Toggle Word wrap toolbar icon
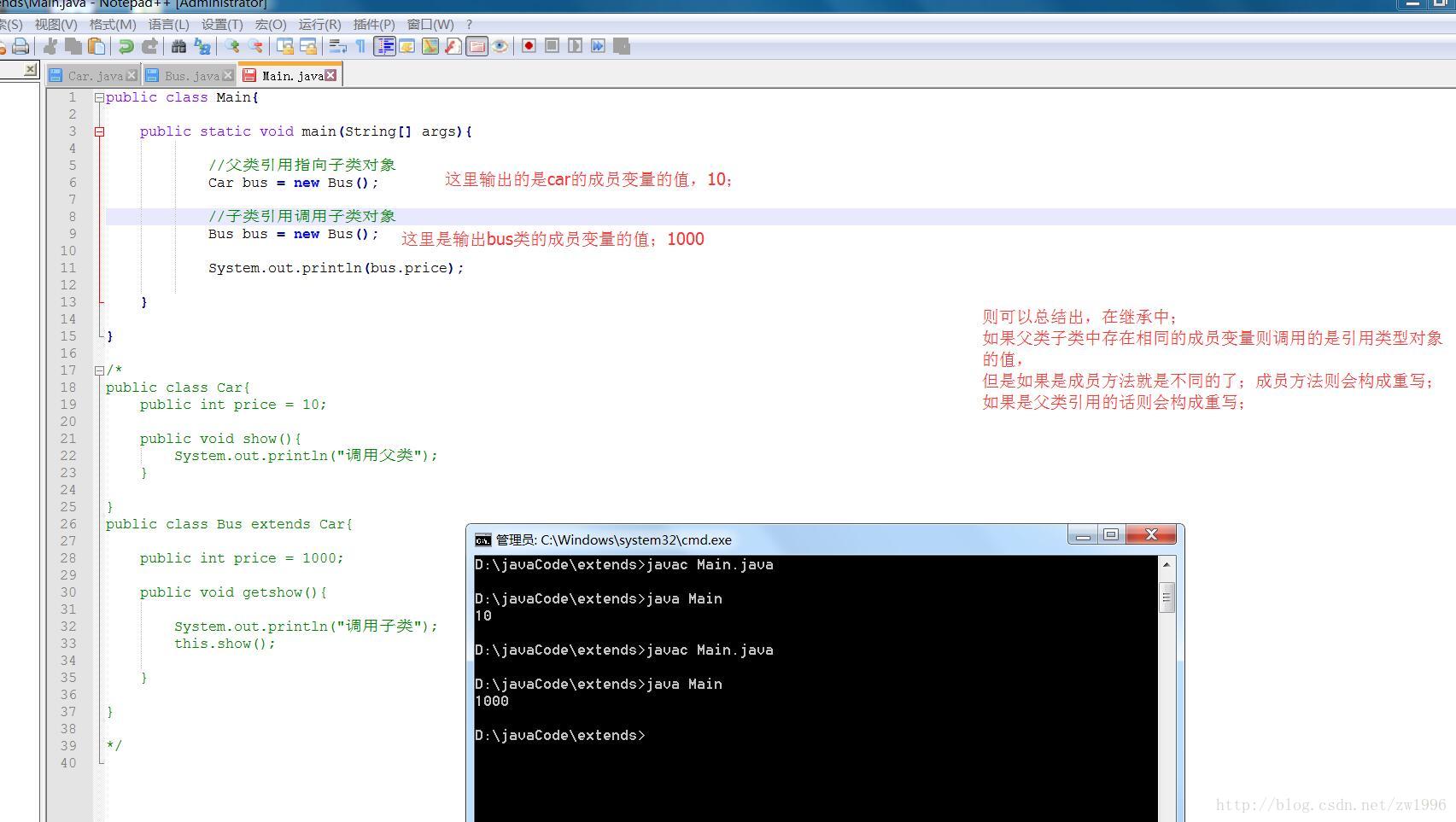The width and height of the screenshot is (1456, 822). click(337, 46)
